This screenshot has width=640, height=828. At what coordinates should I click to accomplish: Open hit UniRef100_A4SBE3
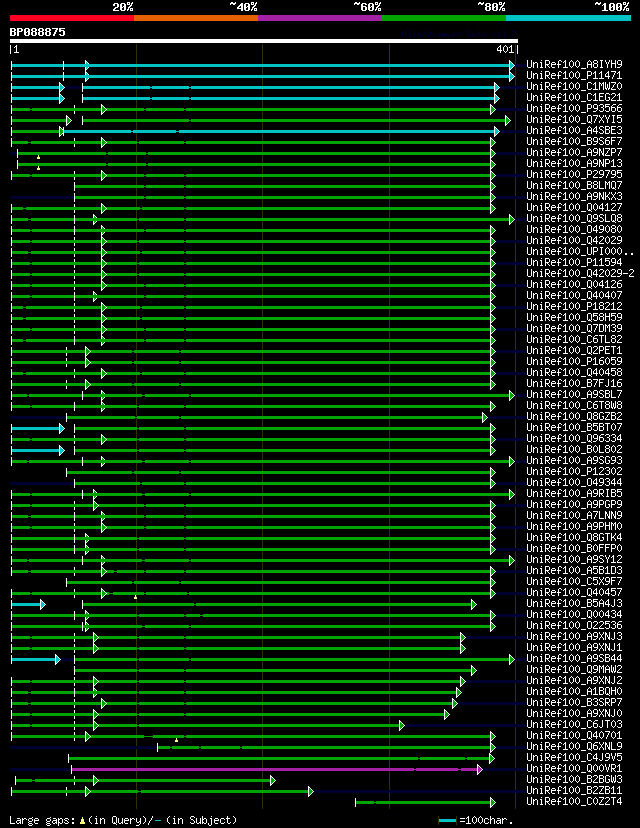574,130
